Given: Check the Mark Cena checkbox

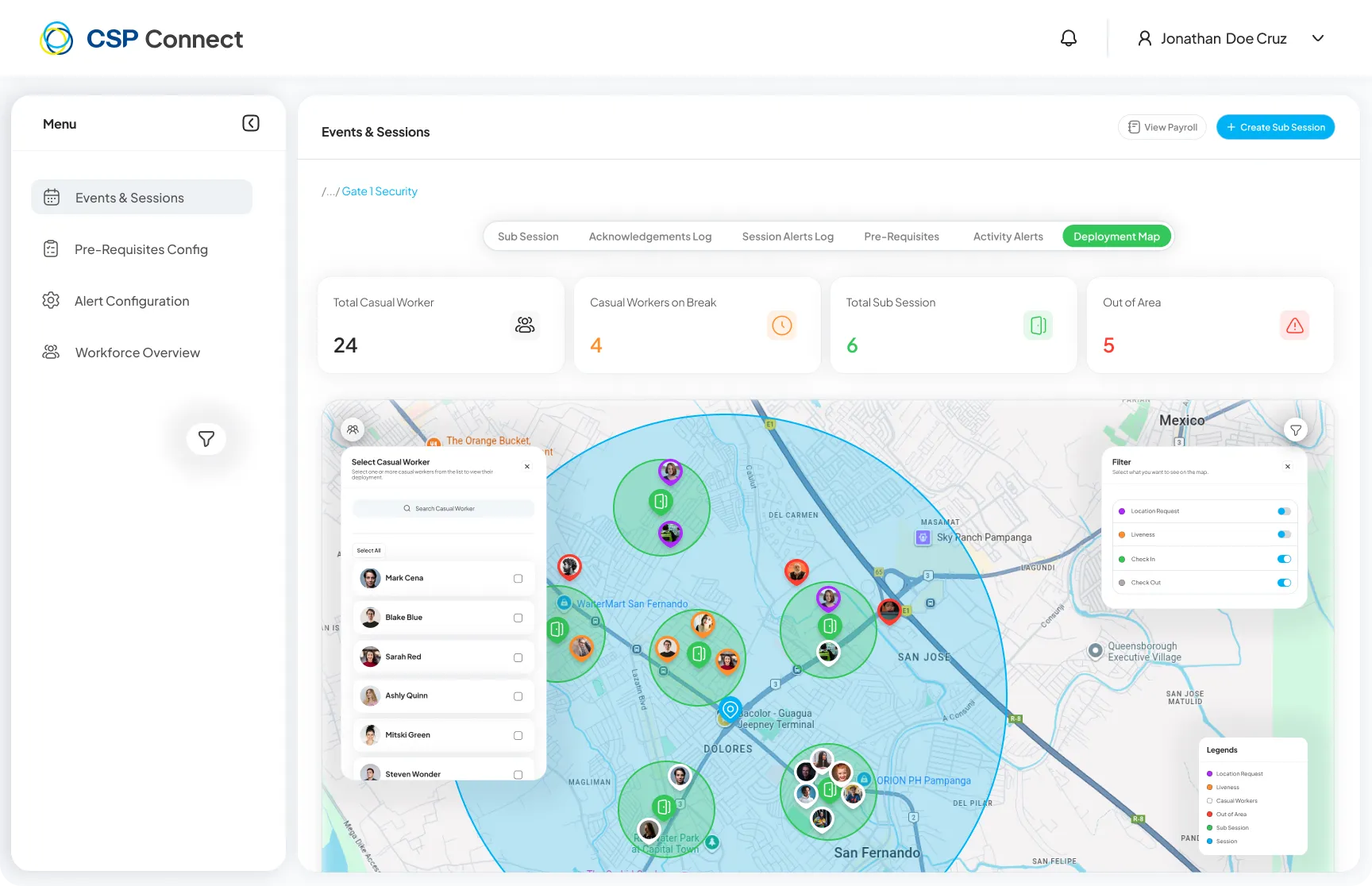Looking at the screenshot, I should [x=518, y=579].
